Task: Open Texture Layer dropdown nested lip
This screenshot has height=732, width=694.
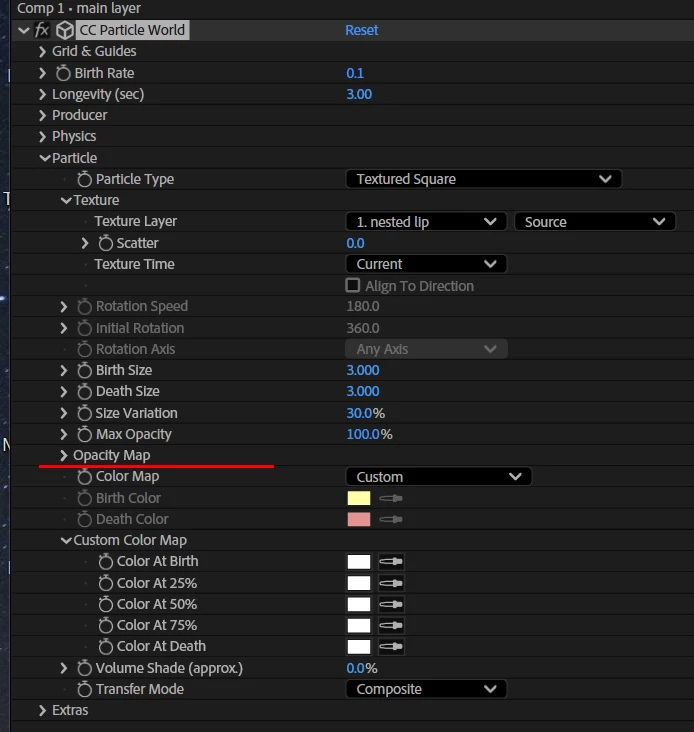Action: [x=426, y=222]
